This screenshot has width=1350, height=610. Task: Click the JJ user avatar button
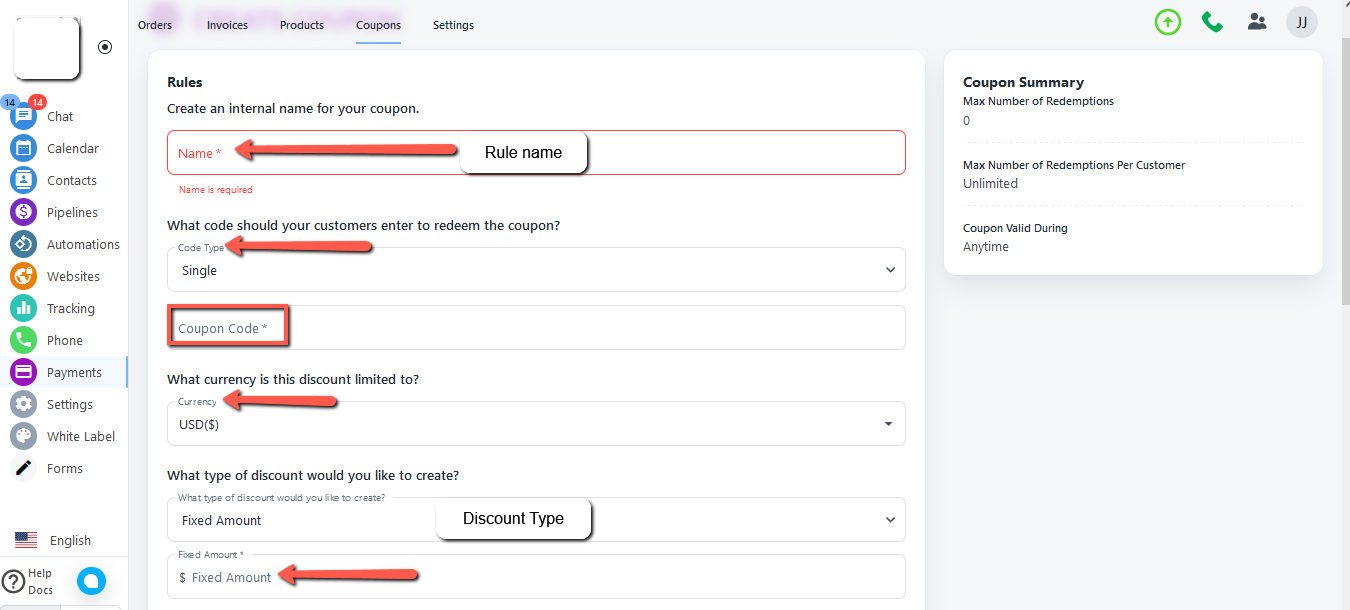click(1301, 22)
